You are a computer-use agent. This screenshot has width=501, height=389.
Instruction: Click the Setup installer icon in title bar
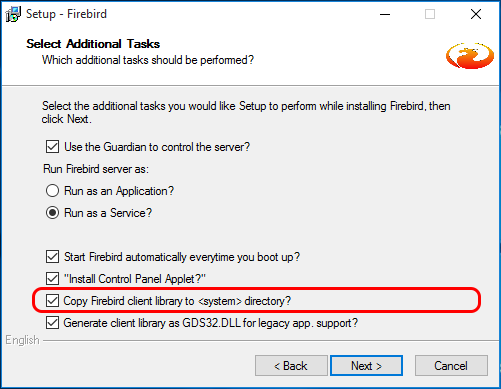(x=13, y=14)
